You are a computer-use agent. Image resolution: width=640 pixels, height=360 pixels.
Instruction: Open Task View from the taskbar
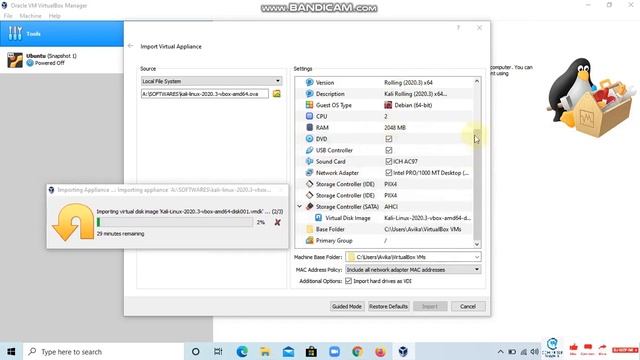(218, 351)
